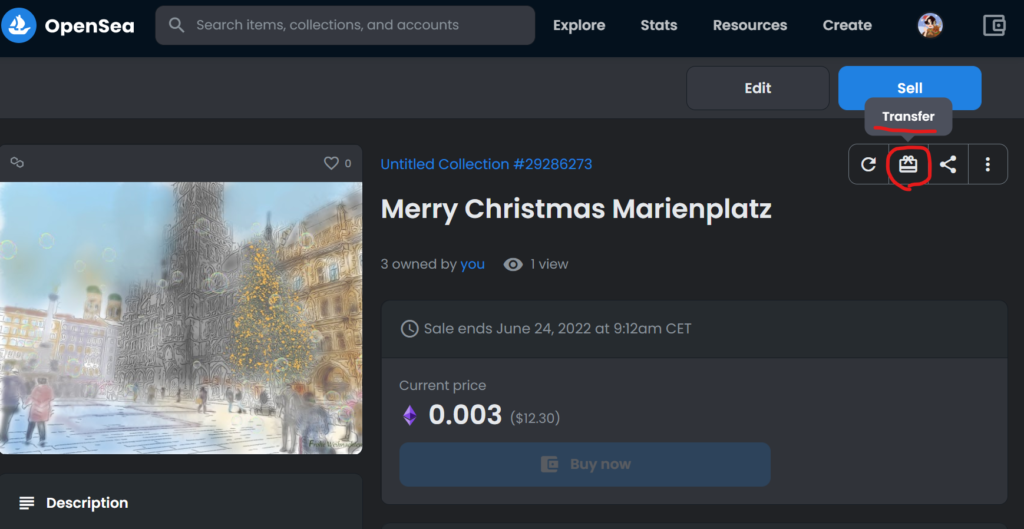Open the profile avatar menu
Viewport: 1024px width, 529px height.
pyautogui.click(x=930, y=25)
